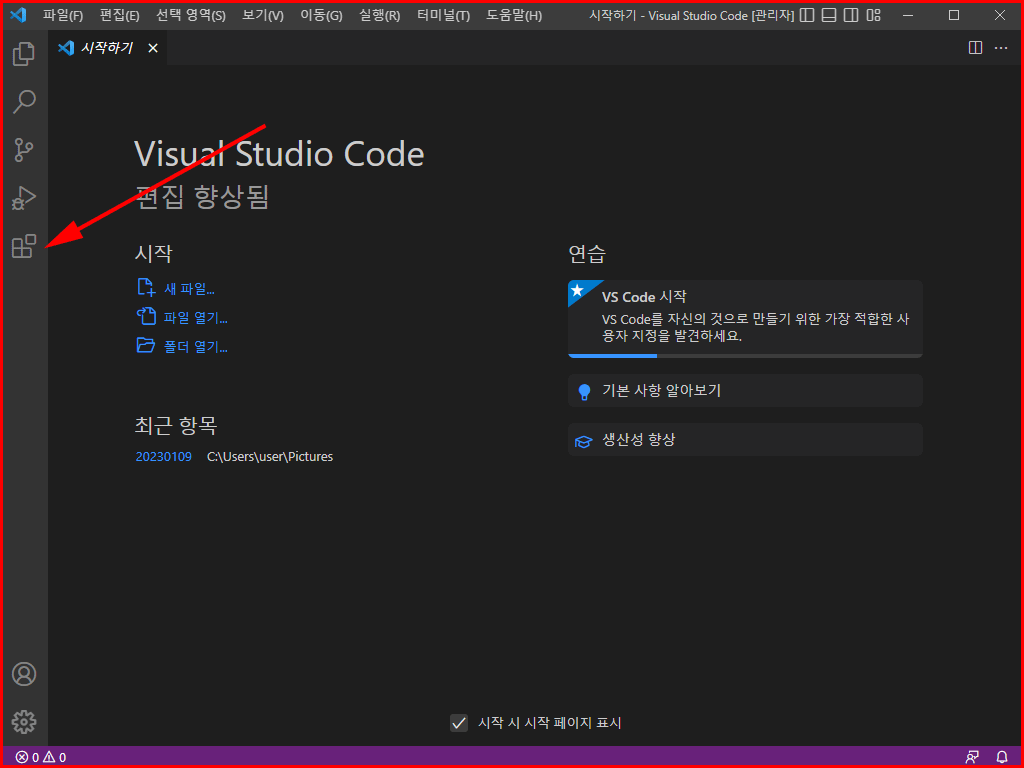Split the editor to the right
This screenshot has width=1024, height=768.
[x=975, y=48]
